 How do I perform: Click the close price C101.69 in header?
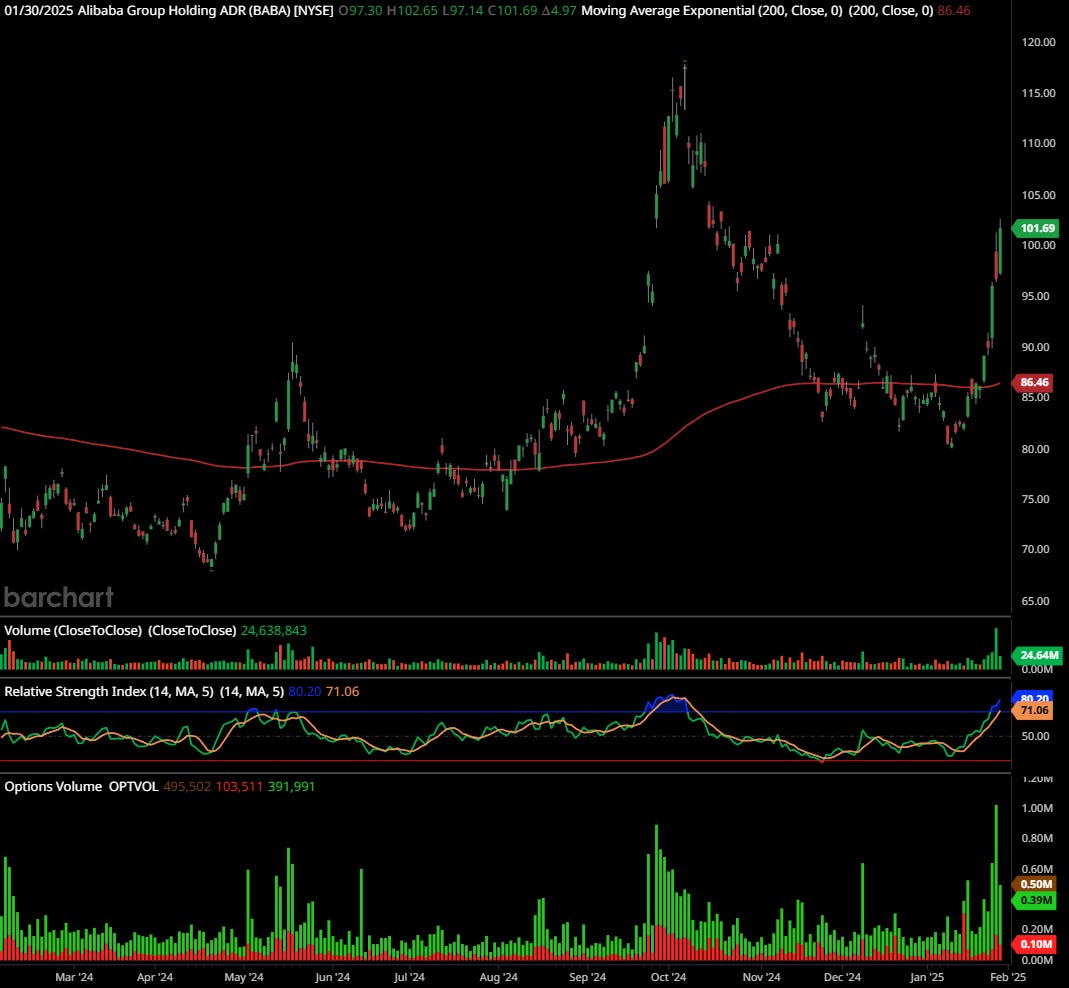(x=512, y=11)
